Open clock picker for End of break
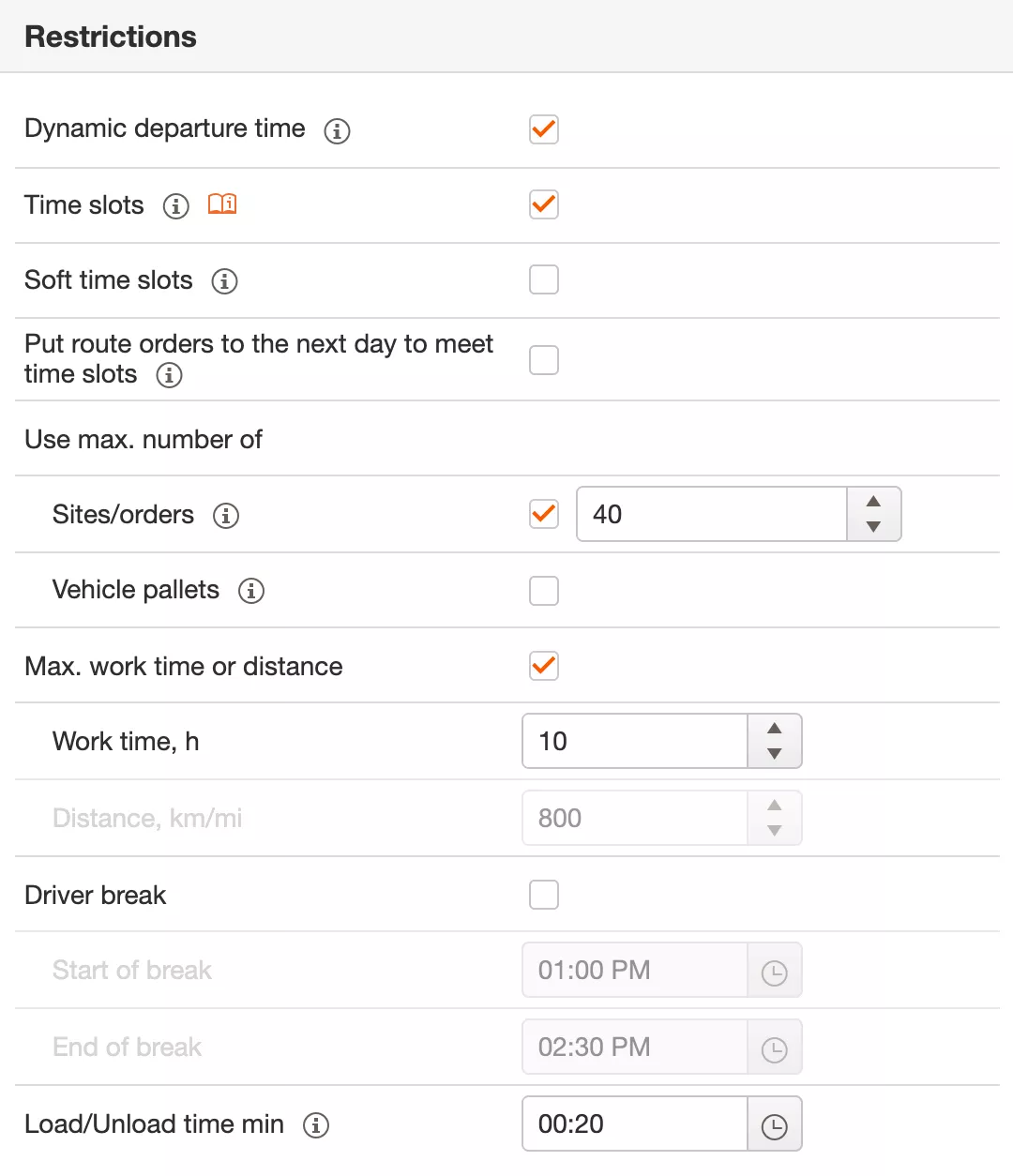This screenshot has height=1176, width=1013. pos(775,1048)
